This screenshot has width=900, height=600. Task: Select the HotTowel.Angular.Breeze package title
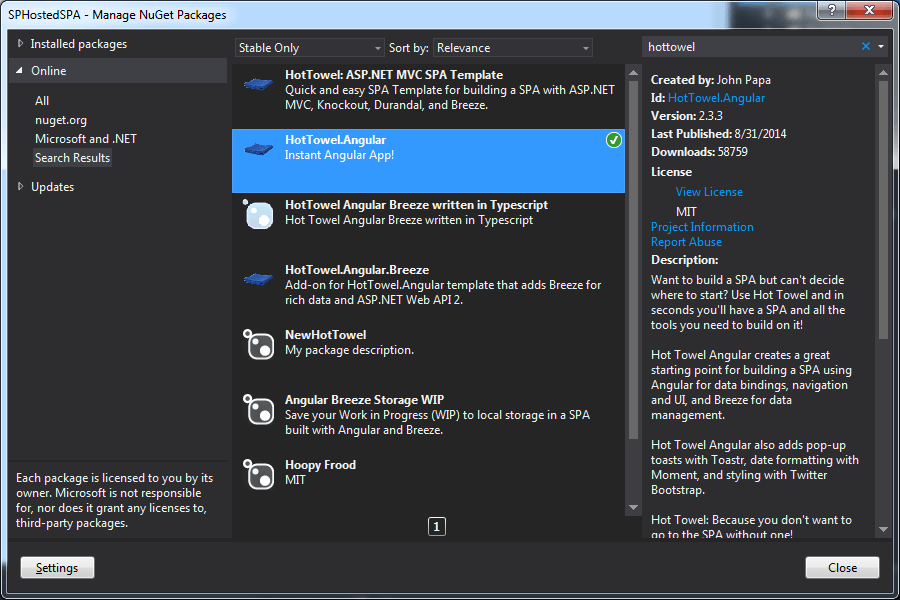click(357, 270)
